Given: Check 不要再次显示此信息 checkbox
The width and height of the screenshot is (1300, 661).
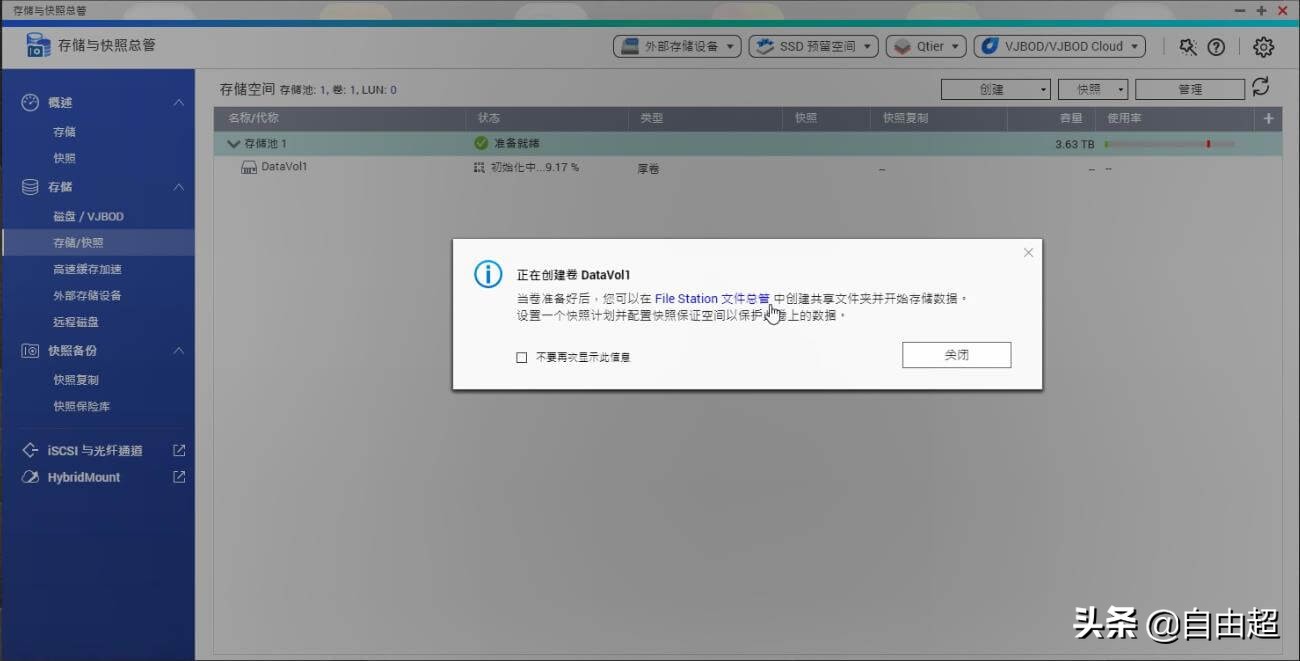Looking at the screenshot, I should (521, 356).
